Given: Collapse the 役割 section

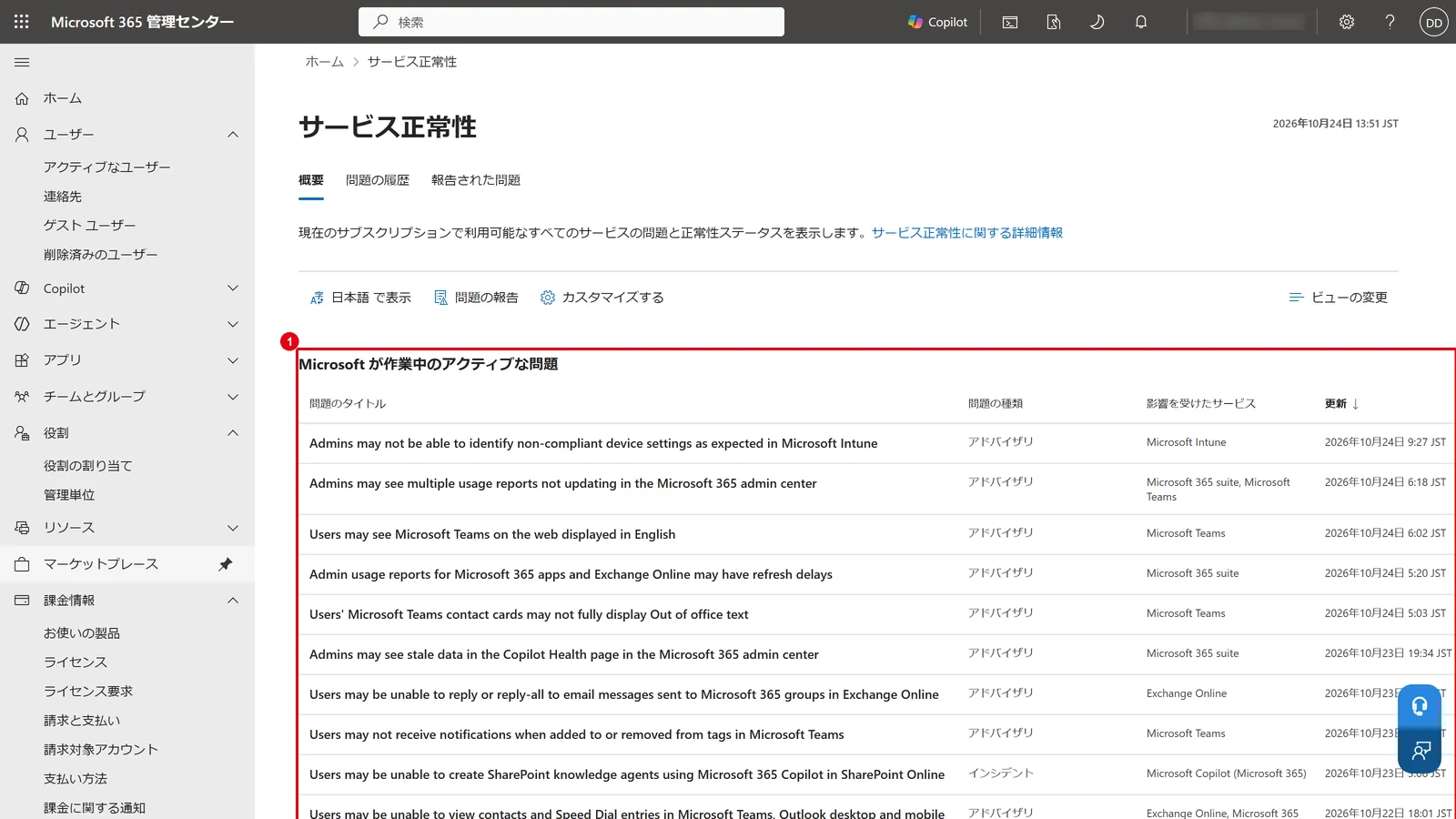Looking at the screenshot, I should tap(233, 433).
